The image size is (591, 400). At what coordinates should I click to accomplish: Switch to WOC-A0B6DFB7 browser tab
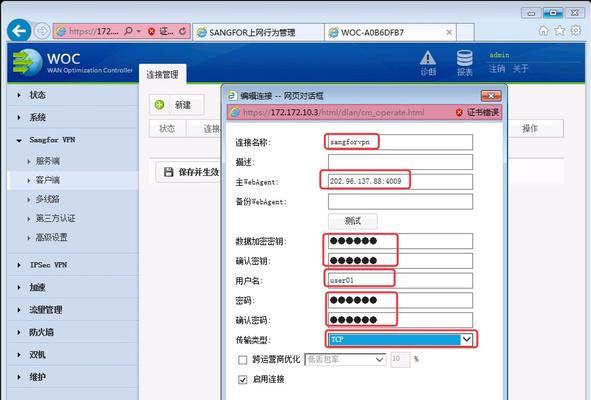(x=390, y=32)
